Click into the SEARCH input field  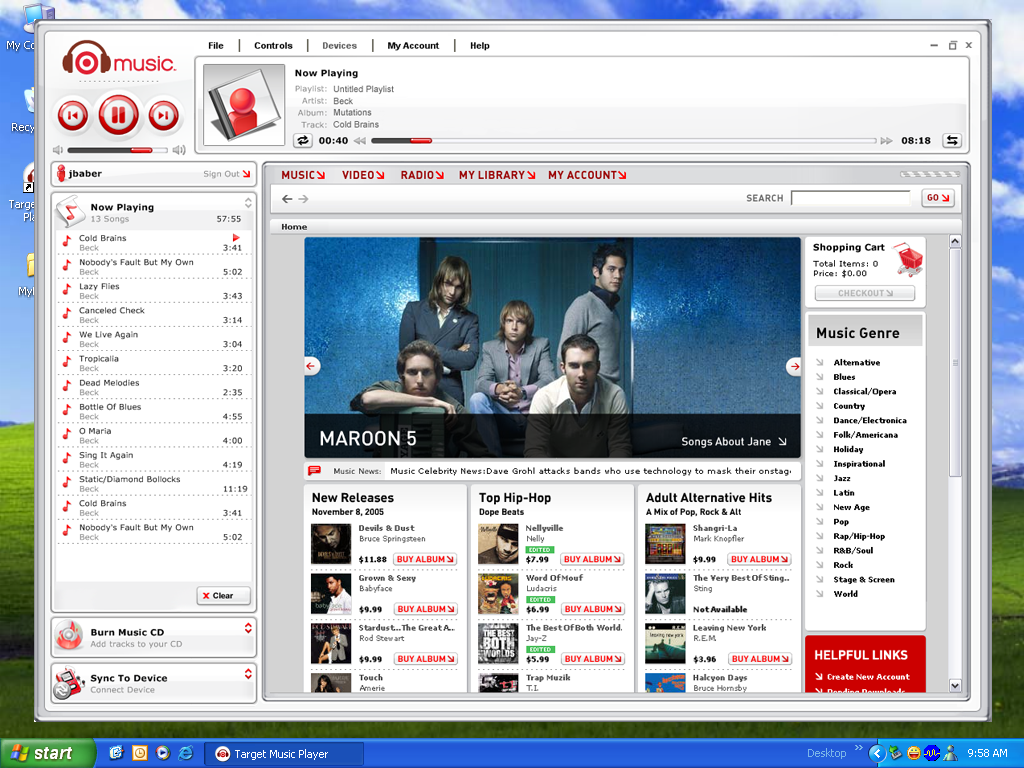tap(850, 198)
